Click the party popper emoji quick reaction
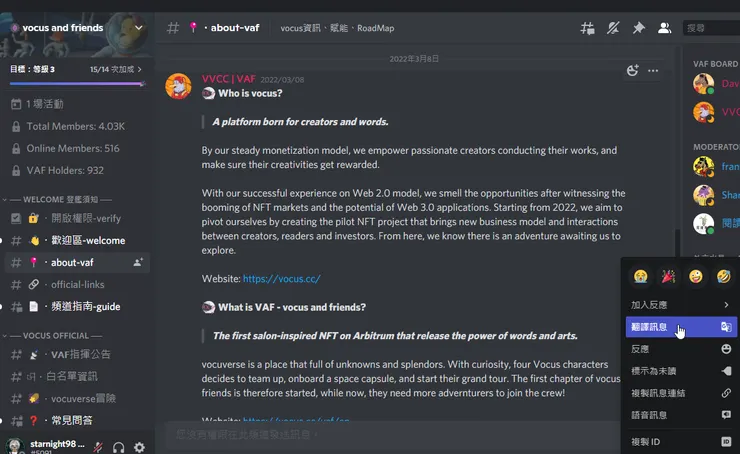The width and height of the screenshot is (740, 454). pyautogui.click(x=667, y=275)
